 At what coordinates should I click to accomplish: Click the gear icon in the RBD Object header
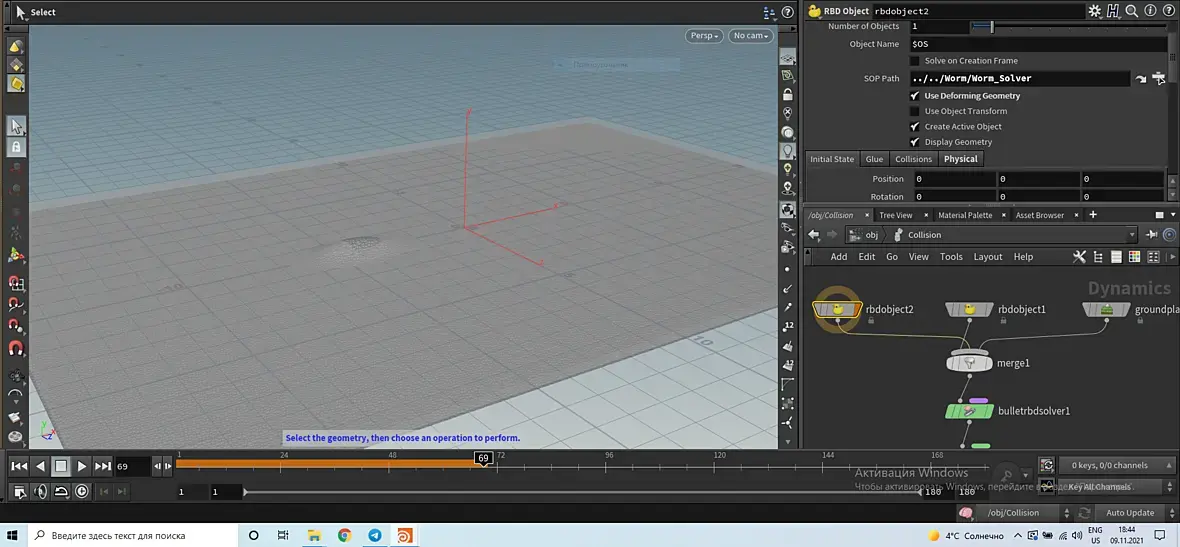[1094, 11]
